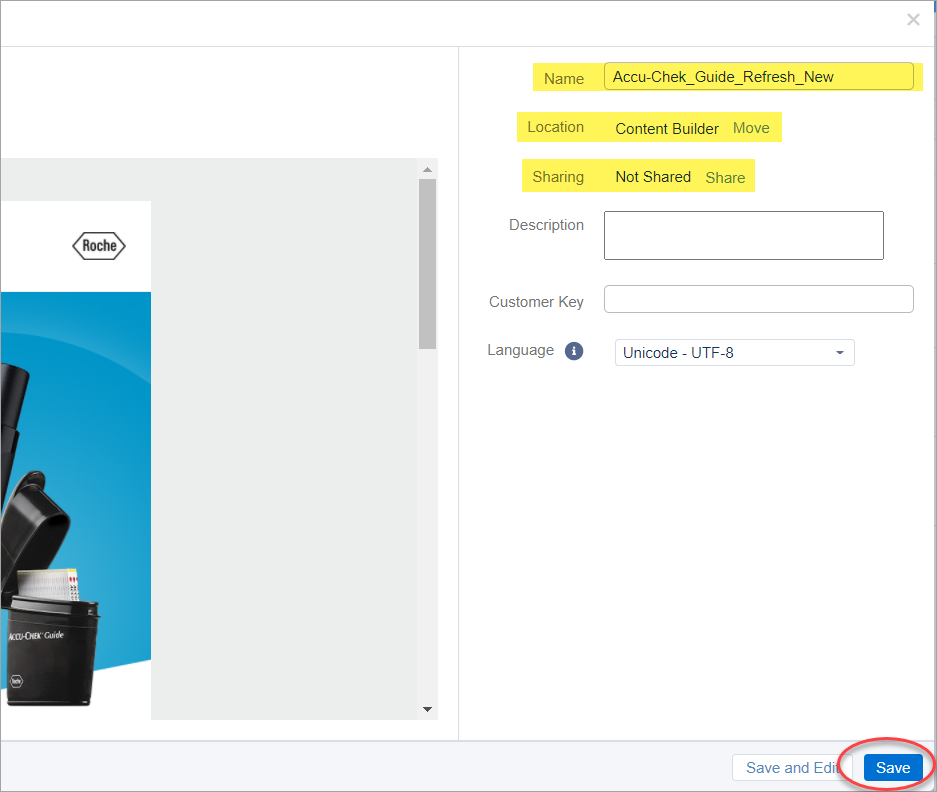The image size is (937, 792).
Task: Click the Roche logo in the email preview
Action: tap(99, 246)
